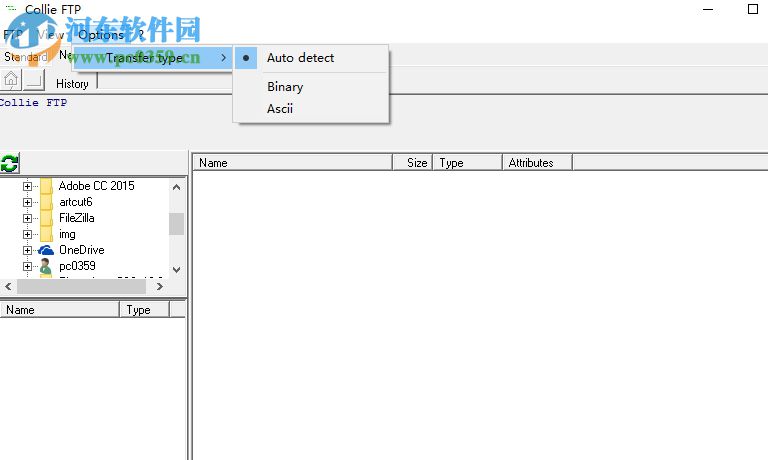The width and height of the screenshot is (768, 460).
Task: Select the OneDrive cloud icon
Action: click(46, 250)
